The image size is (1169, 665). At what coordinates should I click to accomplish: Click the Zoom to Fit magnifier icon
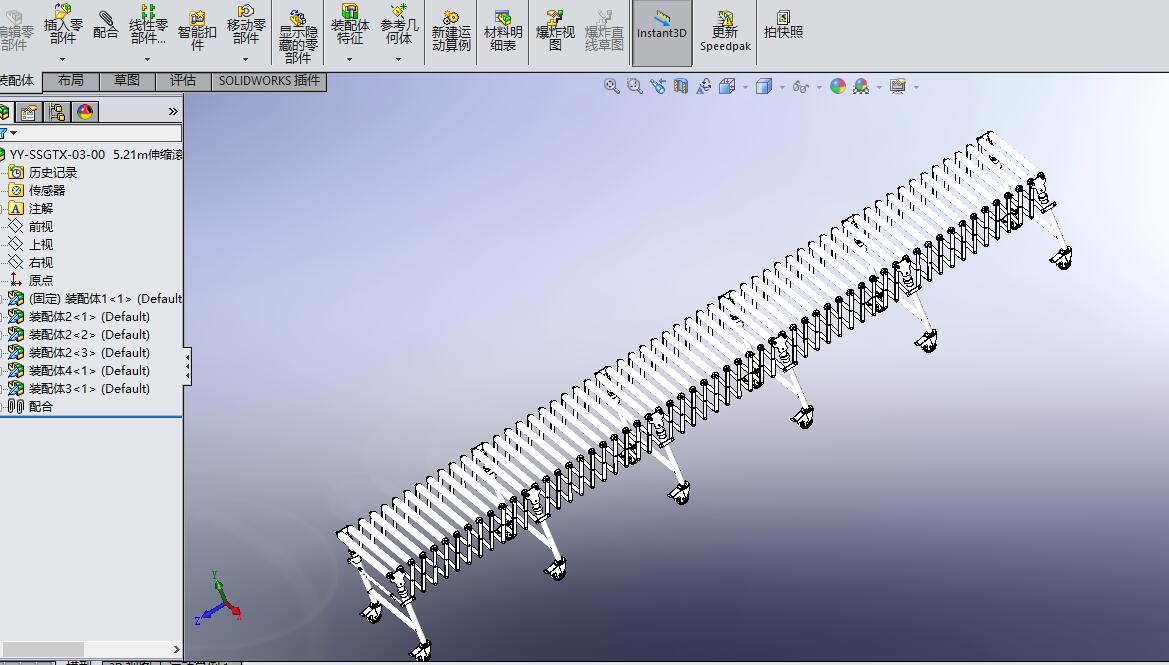coord(611,86)
